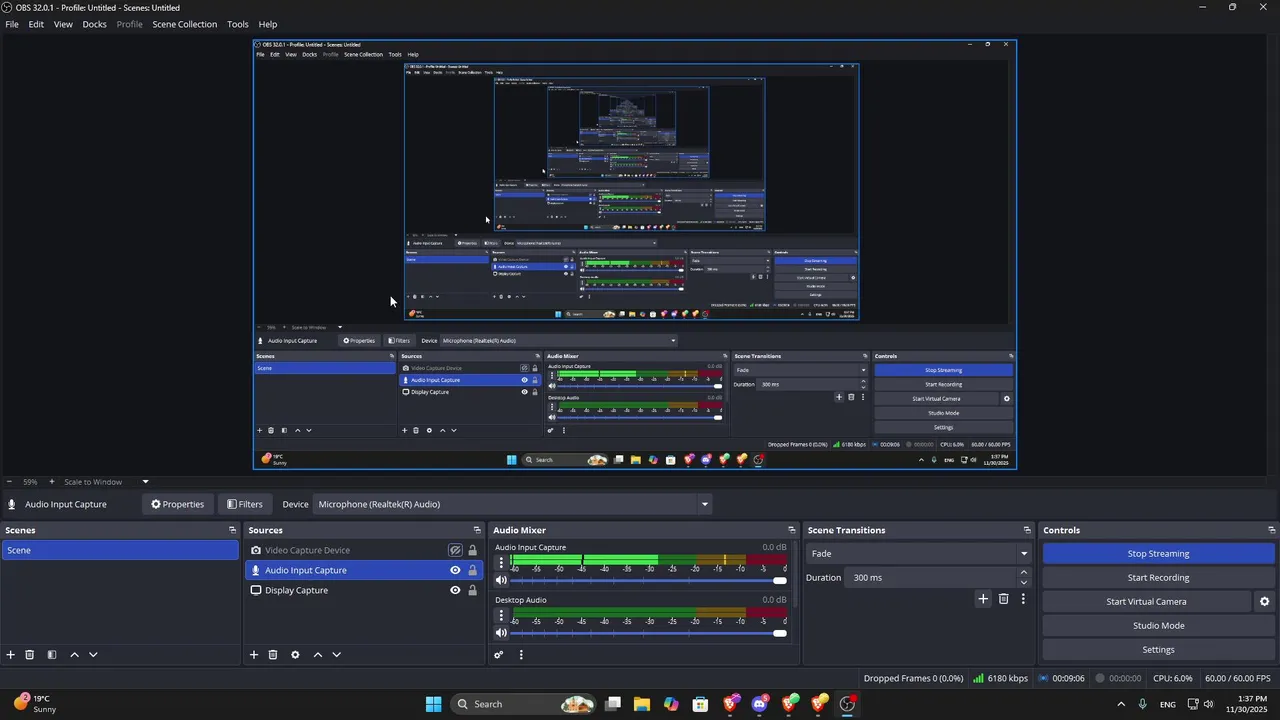Viewport: 1280px width, 720px height.
Task: Remove the selected scene with trash icon
Action: (x=30, y=655)
